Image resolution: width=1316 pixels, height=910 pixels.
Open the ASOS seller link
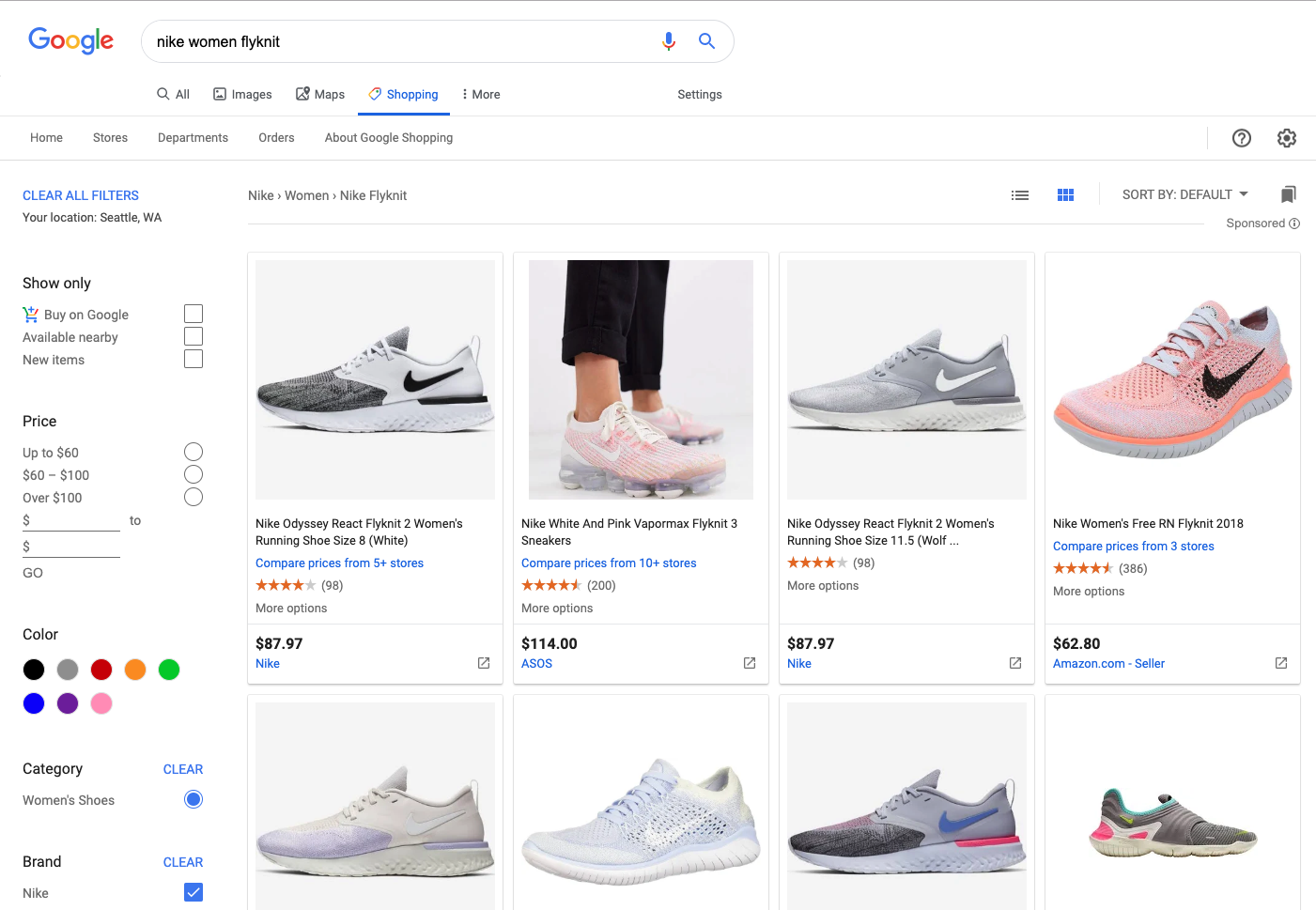pyautogui.click(x=536, y=663)
